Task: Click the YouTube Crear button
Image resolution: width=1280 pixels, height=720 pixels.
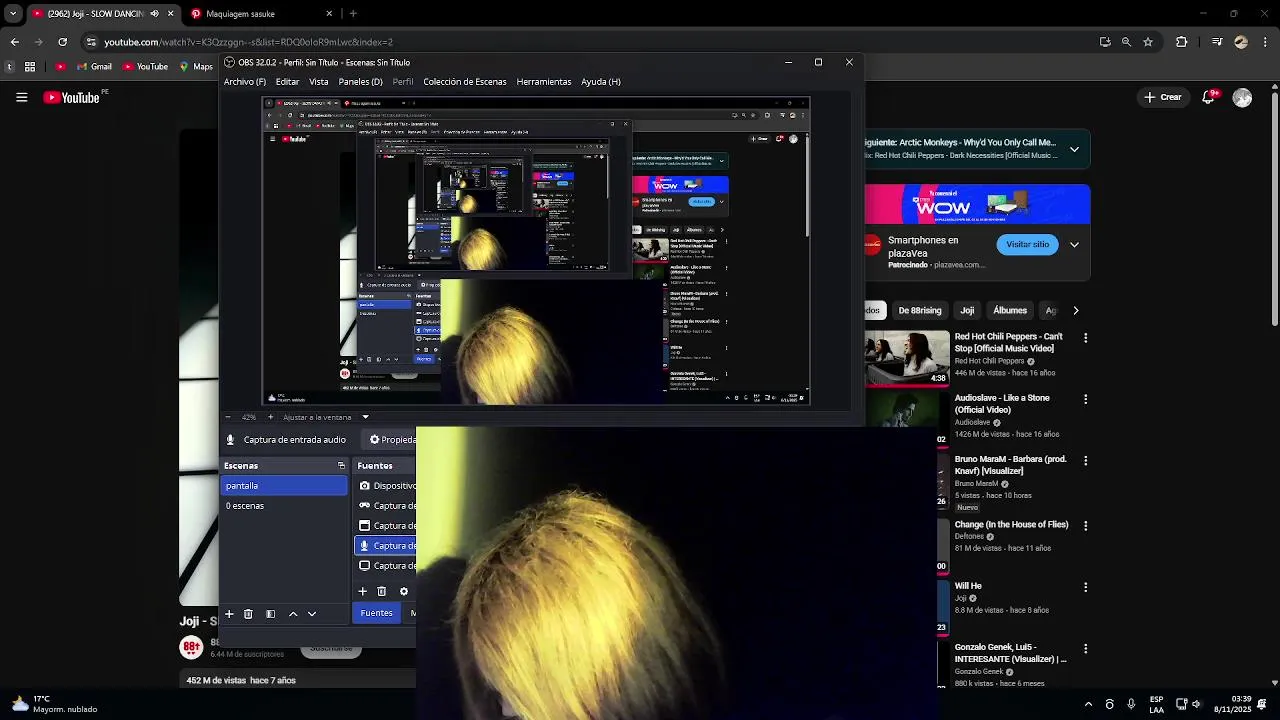Action: click(x=1164, y=97)
